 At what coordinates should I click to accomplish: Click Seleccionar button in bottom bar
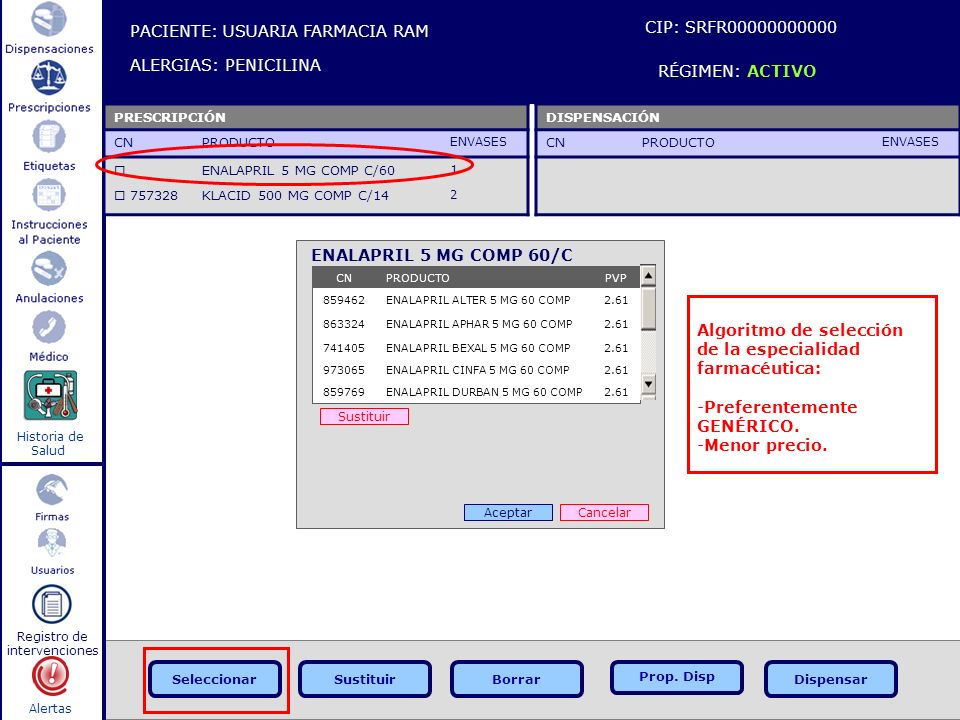(214, 679)
